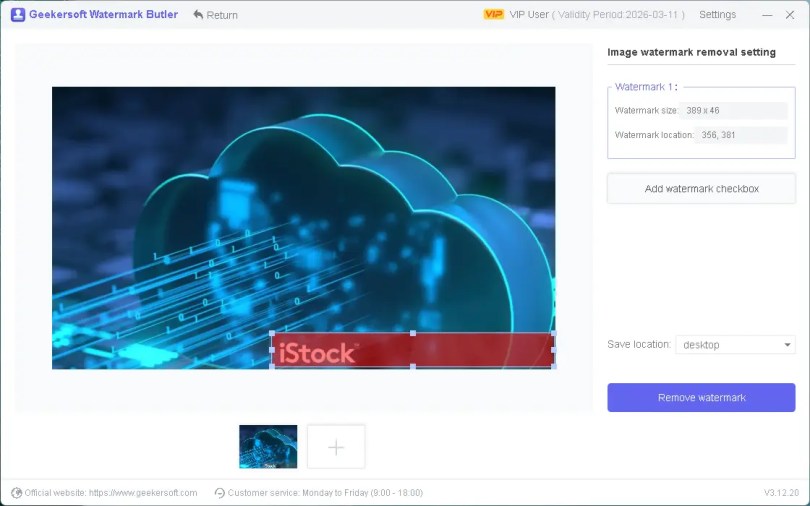Click the Geekersoft Watermark Butler logo icon
Image resolution: width=810 pixels, height=506 pixels.
(x=18, y=14)
